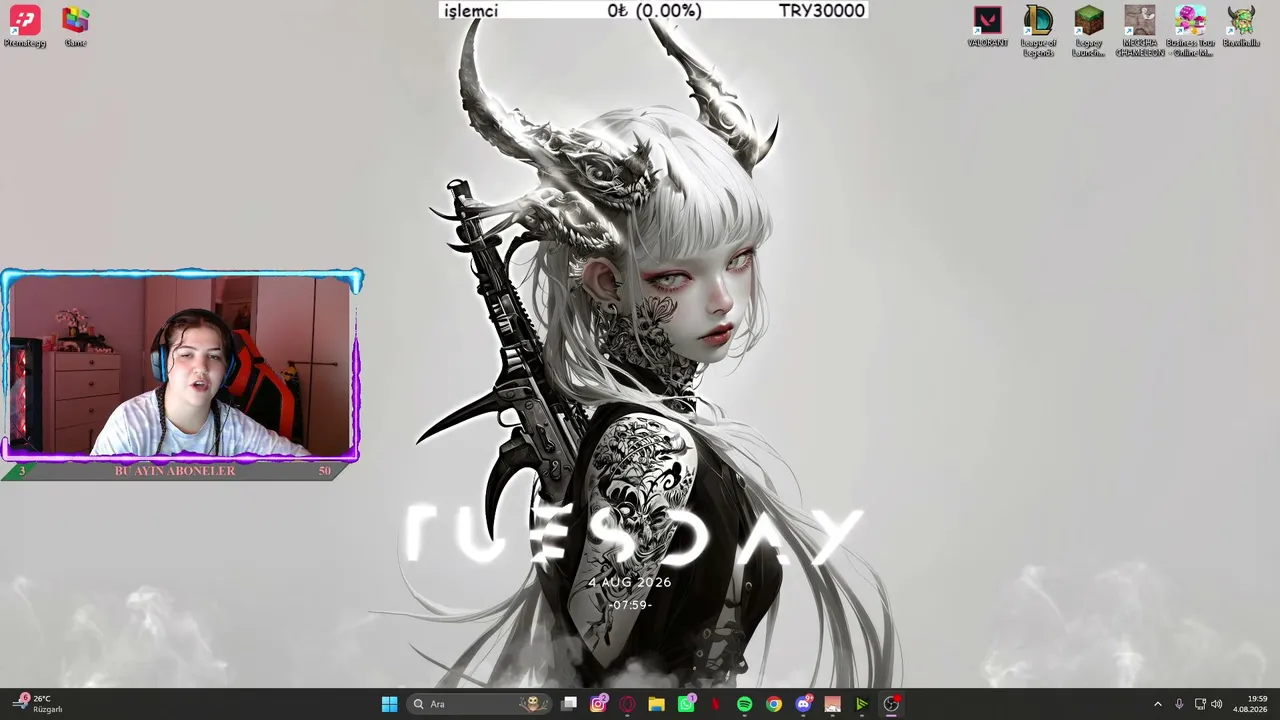The height and width of the screenshot is (720, 1280).
Task: Open Spotify from the taskbar
Action: point(744,704)
